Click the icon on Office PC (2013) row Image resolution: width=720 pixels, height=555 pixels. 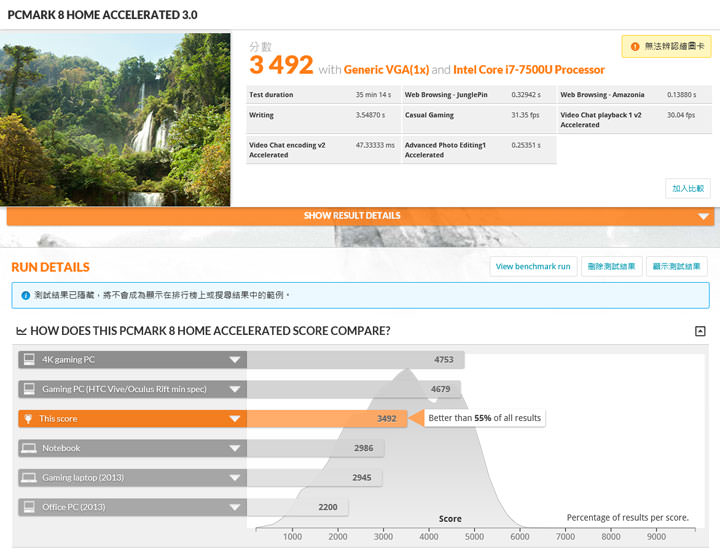[29, 507]
